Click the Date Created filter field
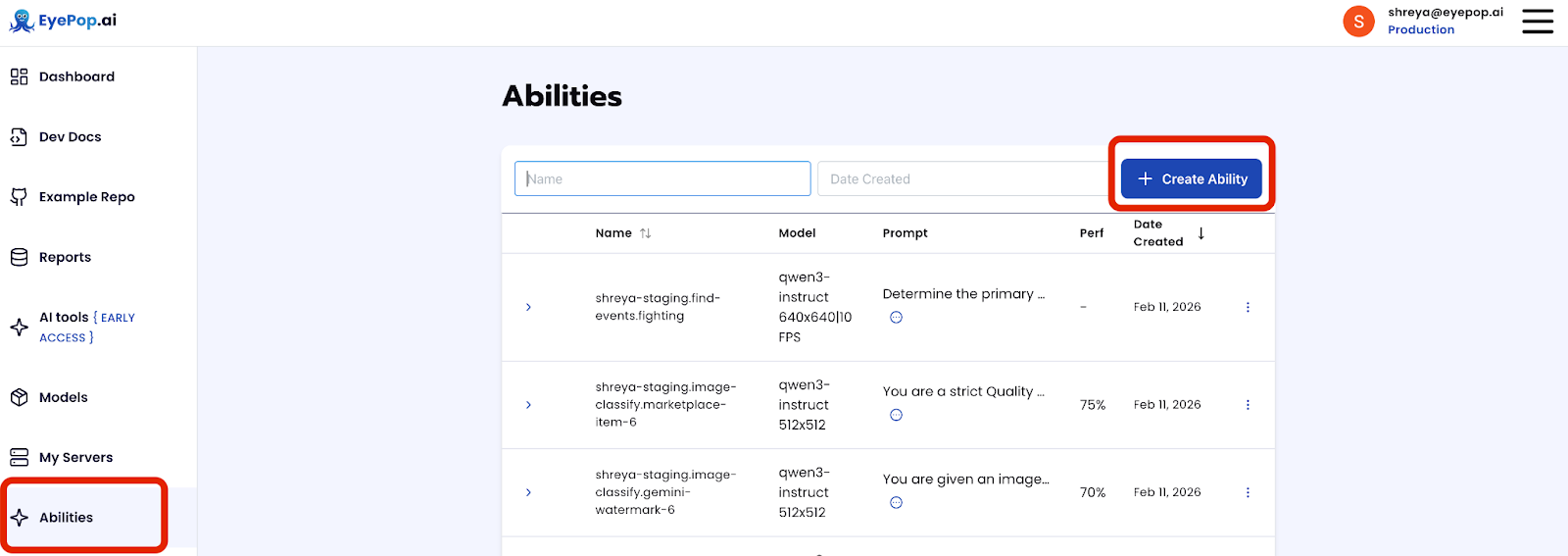 (x=960, y=179)
